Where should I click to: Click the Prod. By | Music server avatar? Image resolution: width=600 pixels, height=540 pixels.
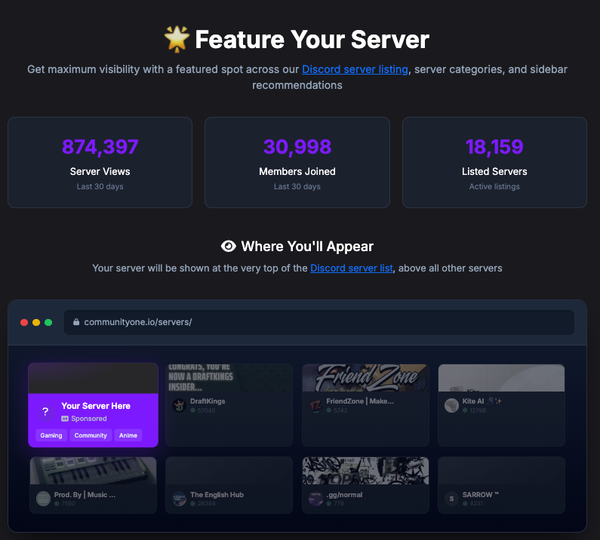pos(43,499)
